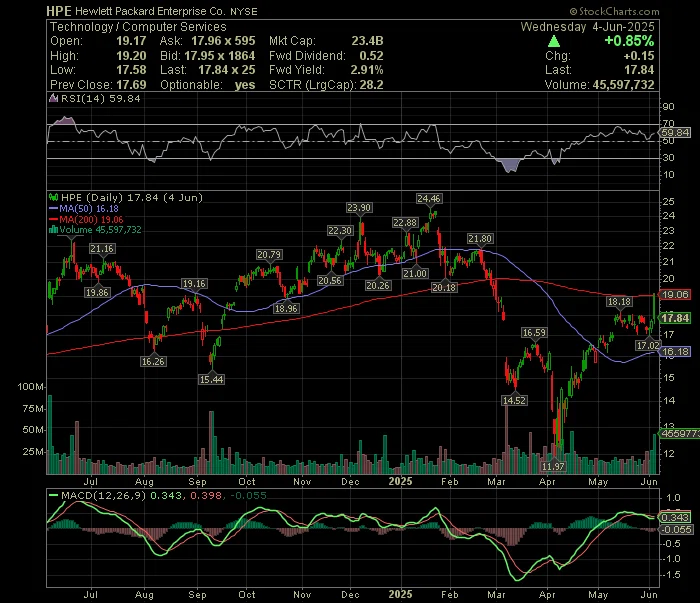Viewport: 700px width, 603px height.
Task: Click the 21.80 price label
Action: [480, 238]
